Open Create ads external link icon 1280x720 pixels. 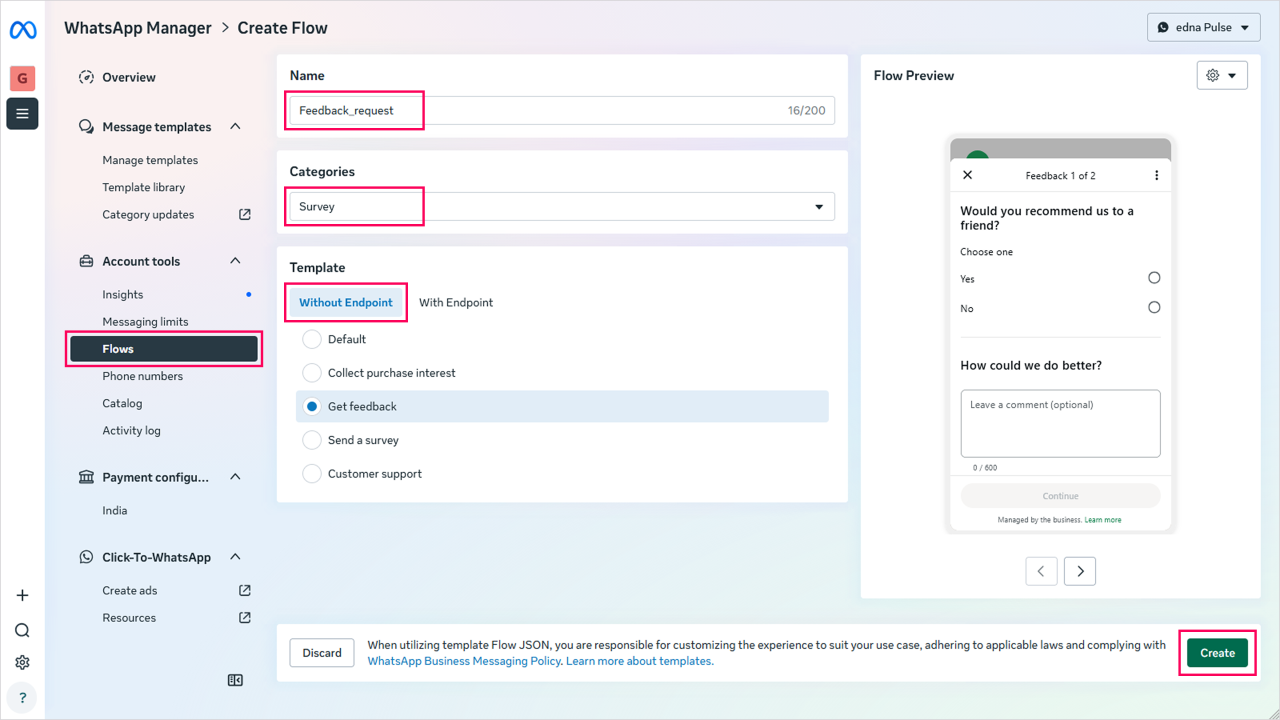point(245,590)
